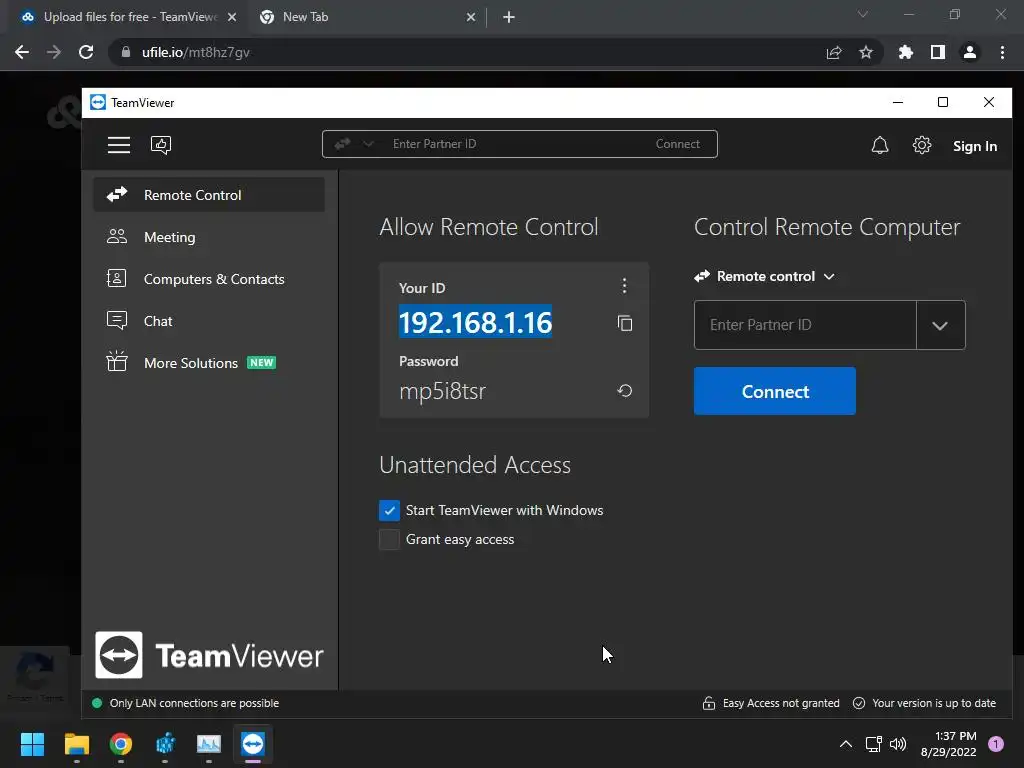Open Chat in the sidebar

point(209,321)
